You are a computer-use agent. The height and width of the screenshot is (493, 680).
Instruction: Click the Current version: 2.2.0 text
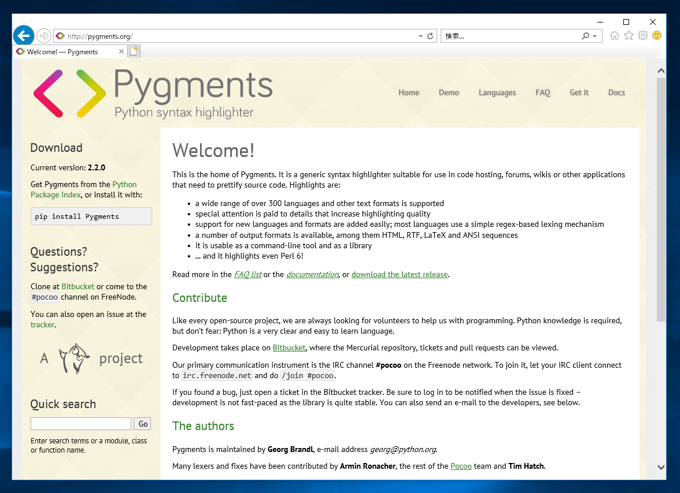[x=68, y=167]
